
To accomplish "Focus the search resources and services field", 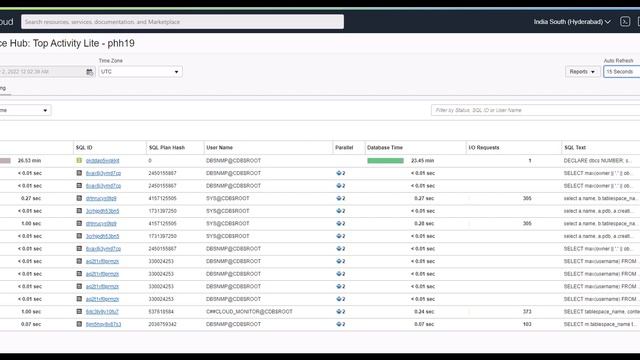I will pyautogui.click(x=182, y=22).
